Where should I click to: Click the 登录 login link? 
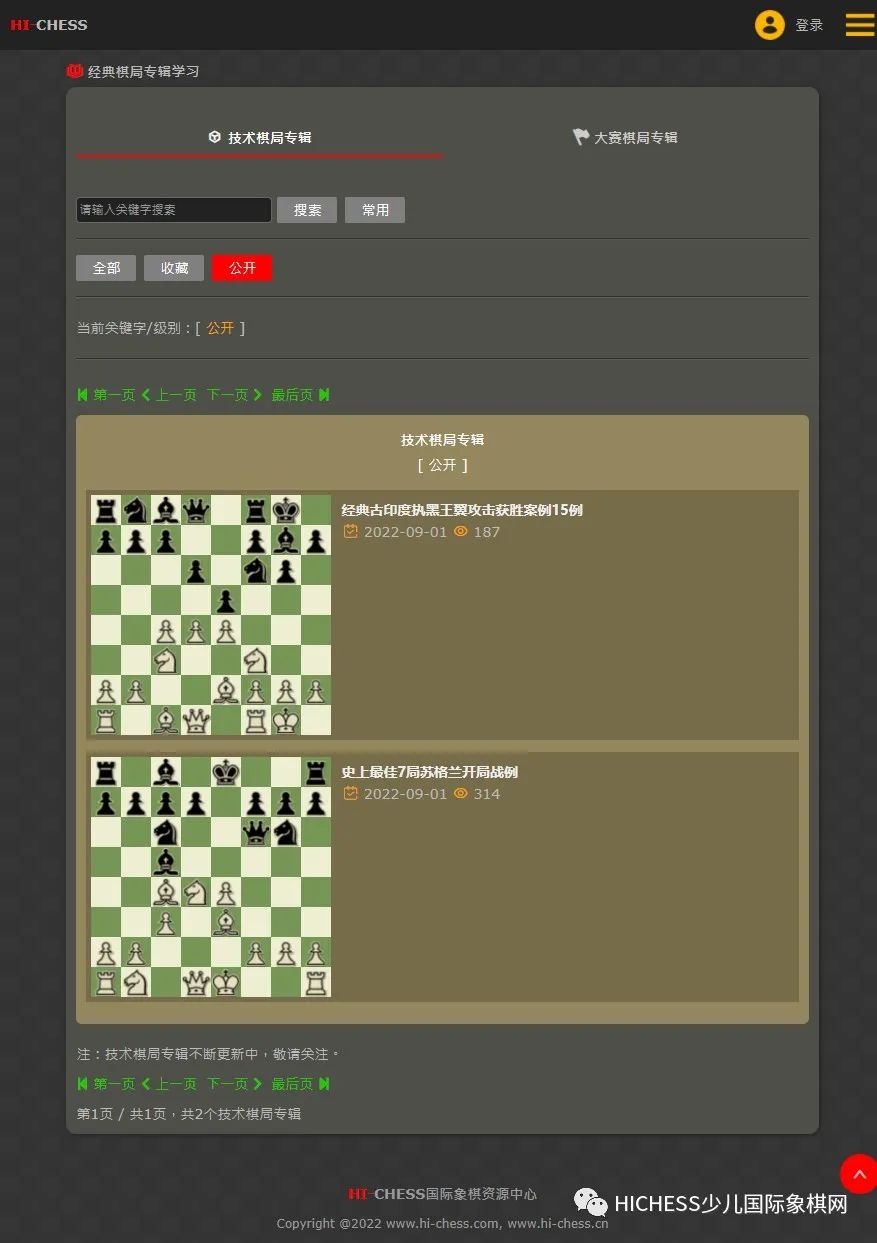(x=809, y=25)
